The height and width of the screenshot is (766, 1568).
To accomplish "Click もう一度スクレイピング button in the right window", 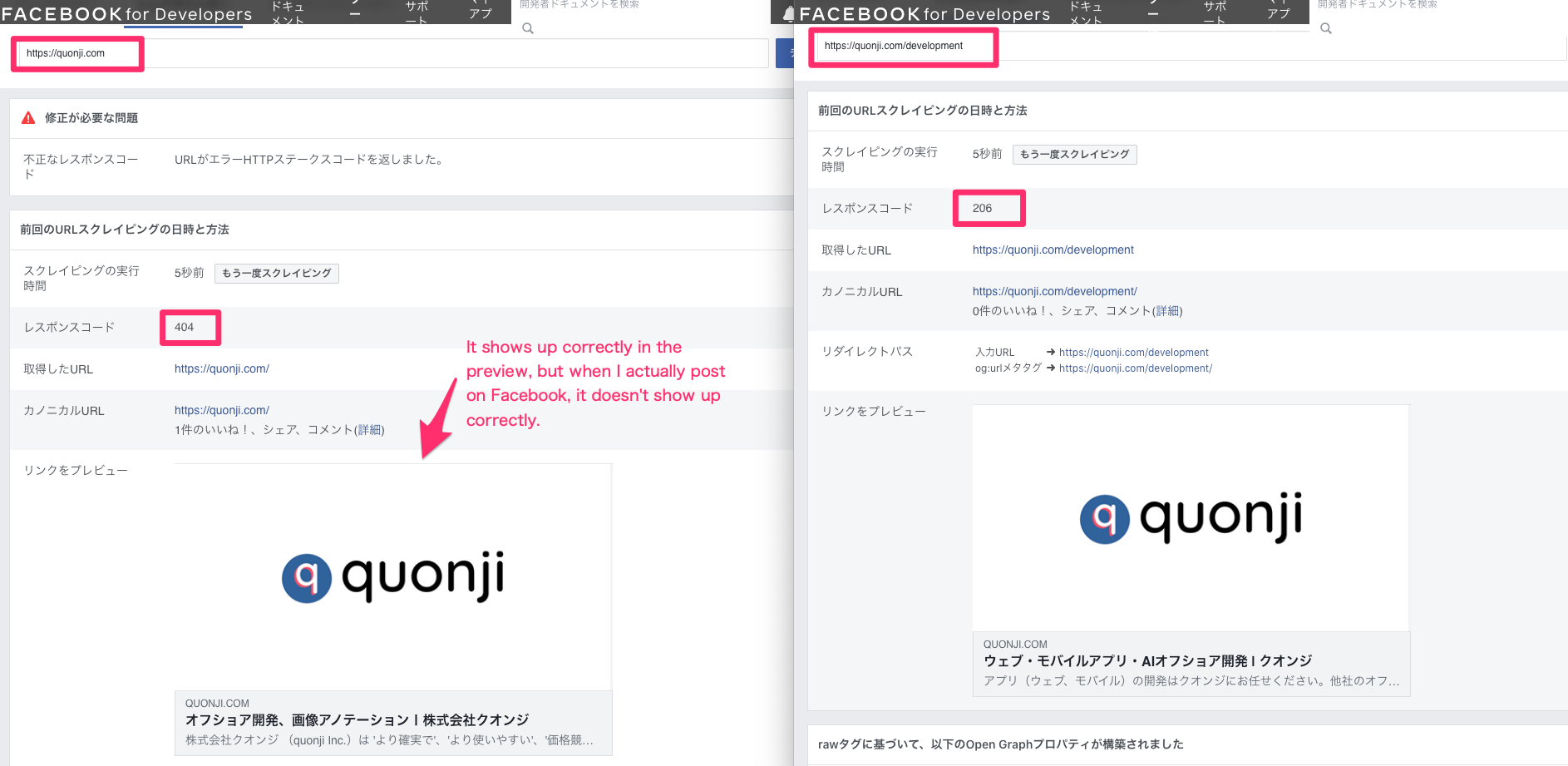I will (x=1075, y=155).
